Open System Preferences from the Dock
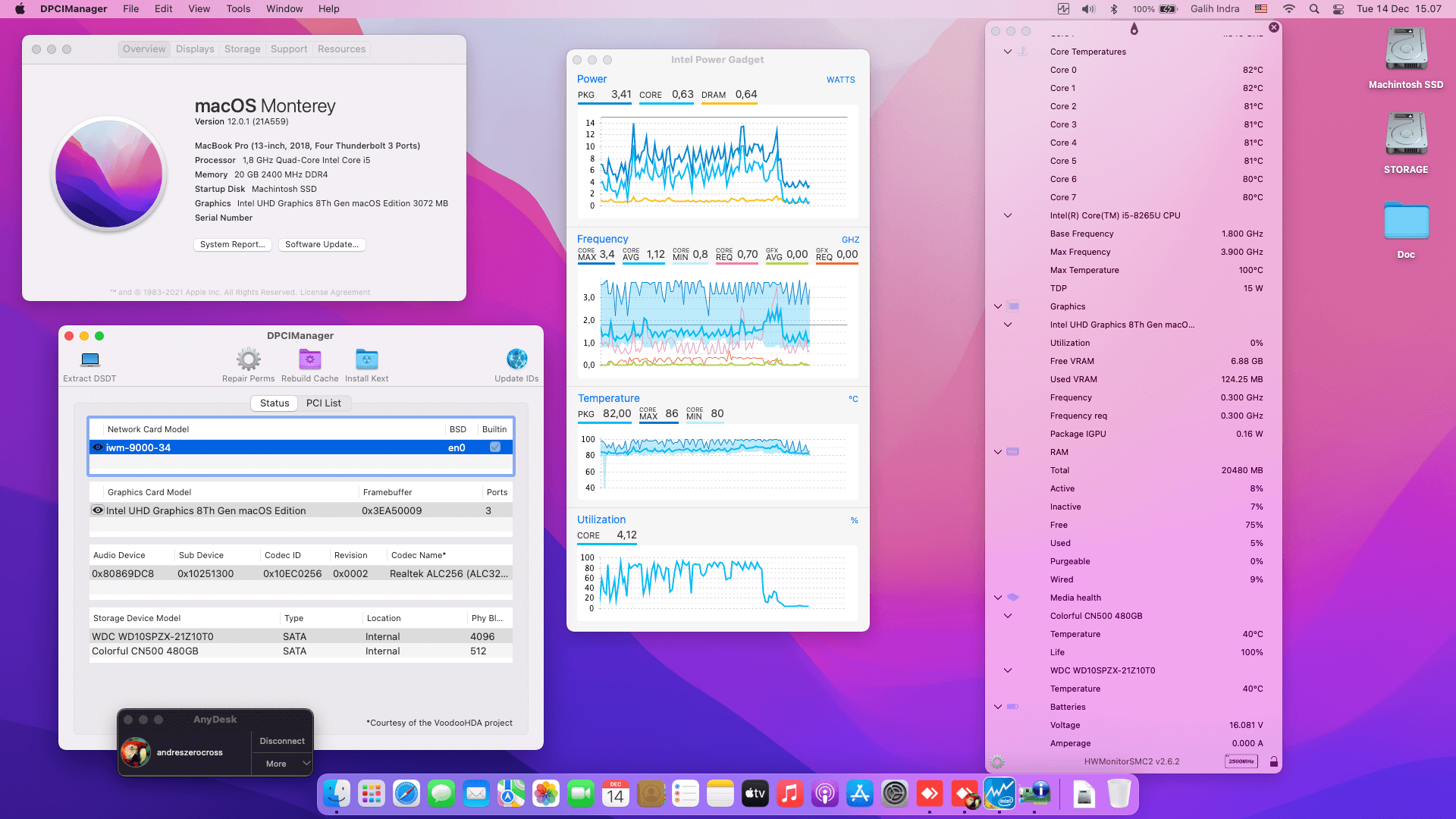 (x=895, y=794)
